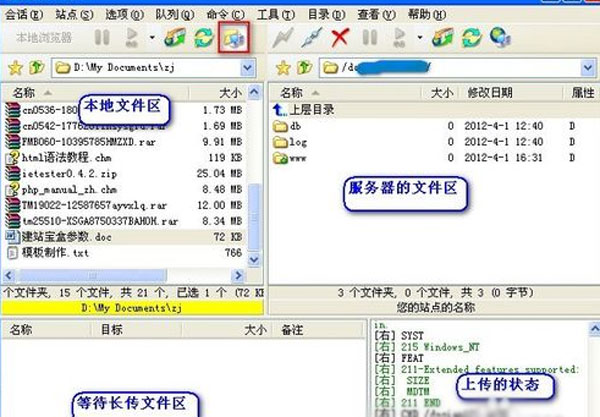Image resolution: width=600 pixels, height=417 pixels.
Task: Click the favorites star in the server pane
Action: [283, 69]
